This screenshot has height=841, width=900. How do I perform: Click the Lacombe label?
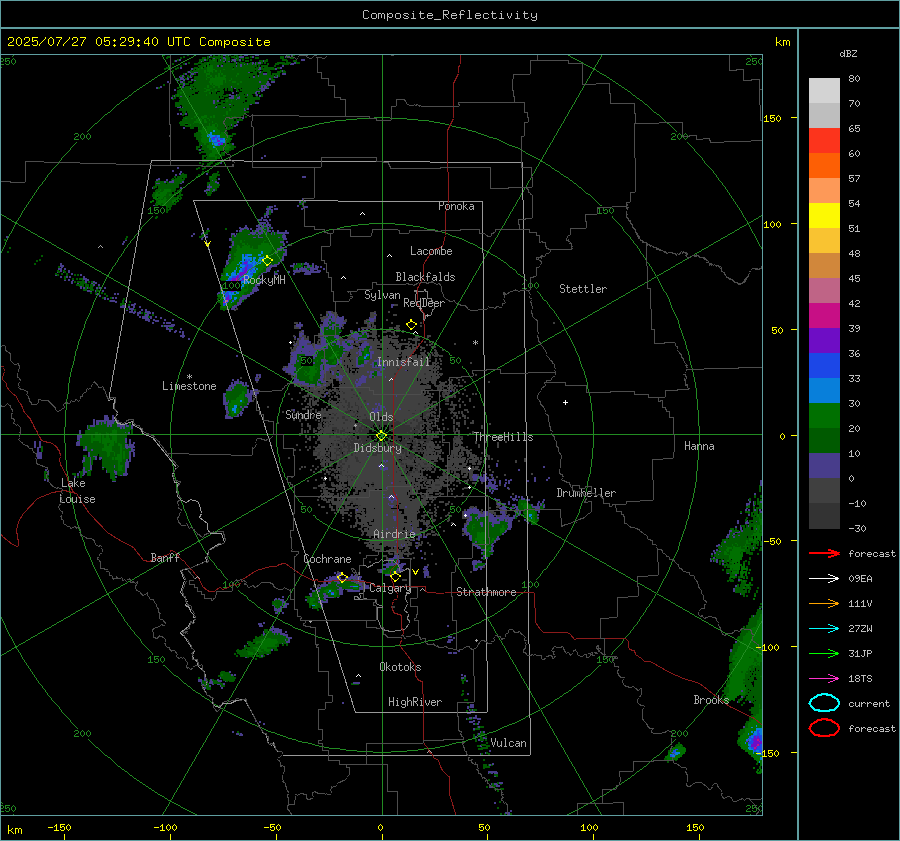[431, 251]
